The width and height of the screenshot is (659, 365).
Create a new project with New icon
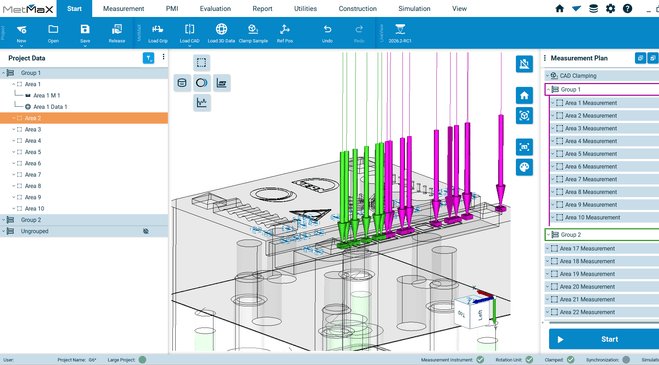point(21,29)
